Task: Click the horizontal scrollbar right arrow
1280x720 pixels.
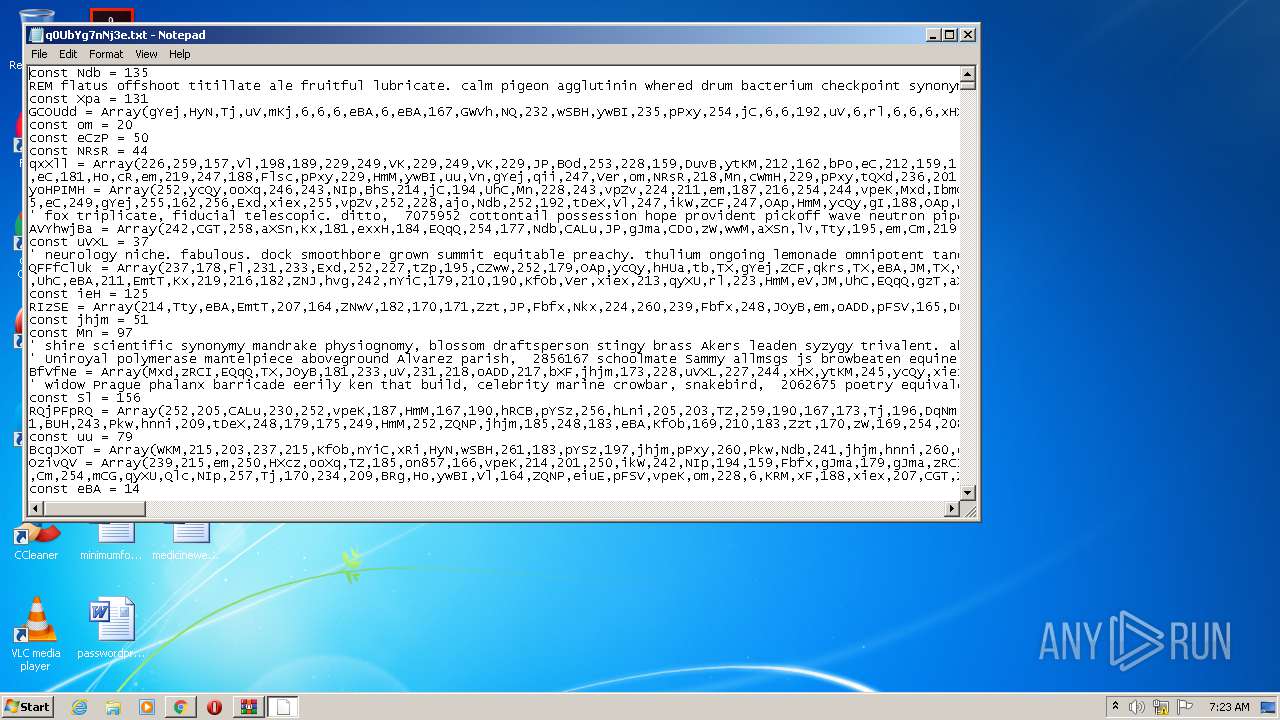Action: tap(951, 509)
